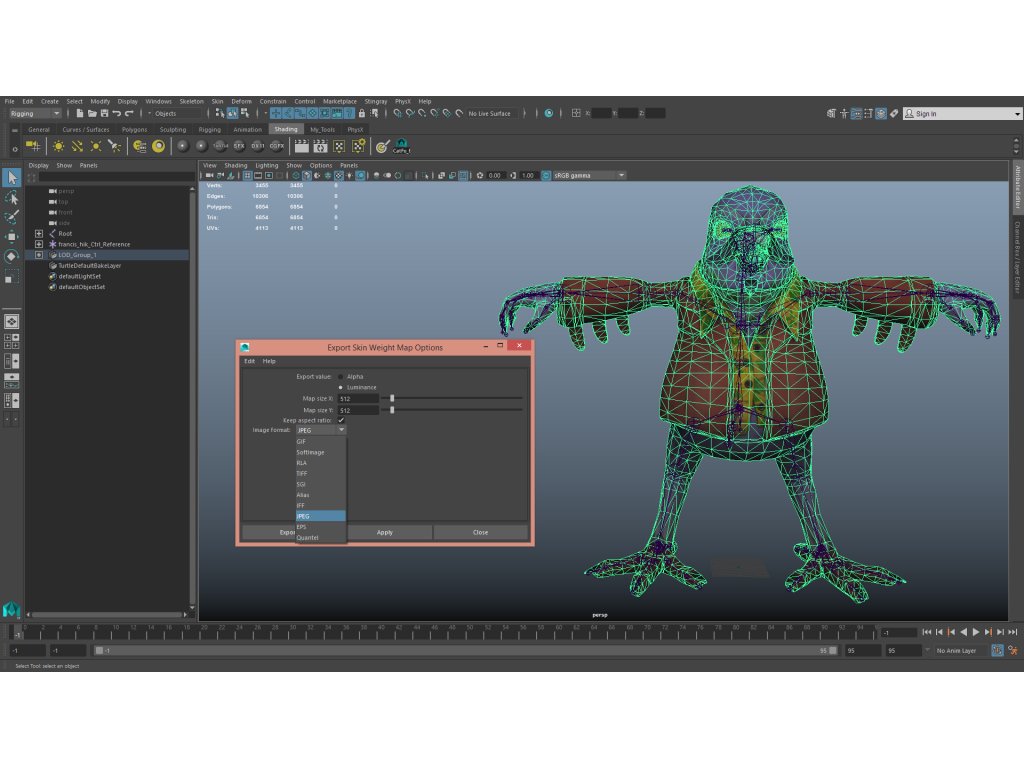Click the Open Scene folder icon
This screenshot has height=768, width=1024.
(x=92, y=114)
